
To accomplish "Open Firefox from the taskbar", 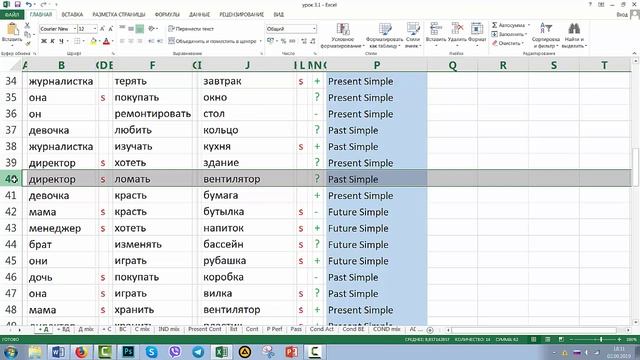I will coord(81,352).
